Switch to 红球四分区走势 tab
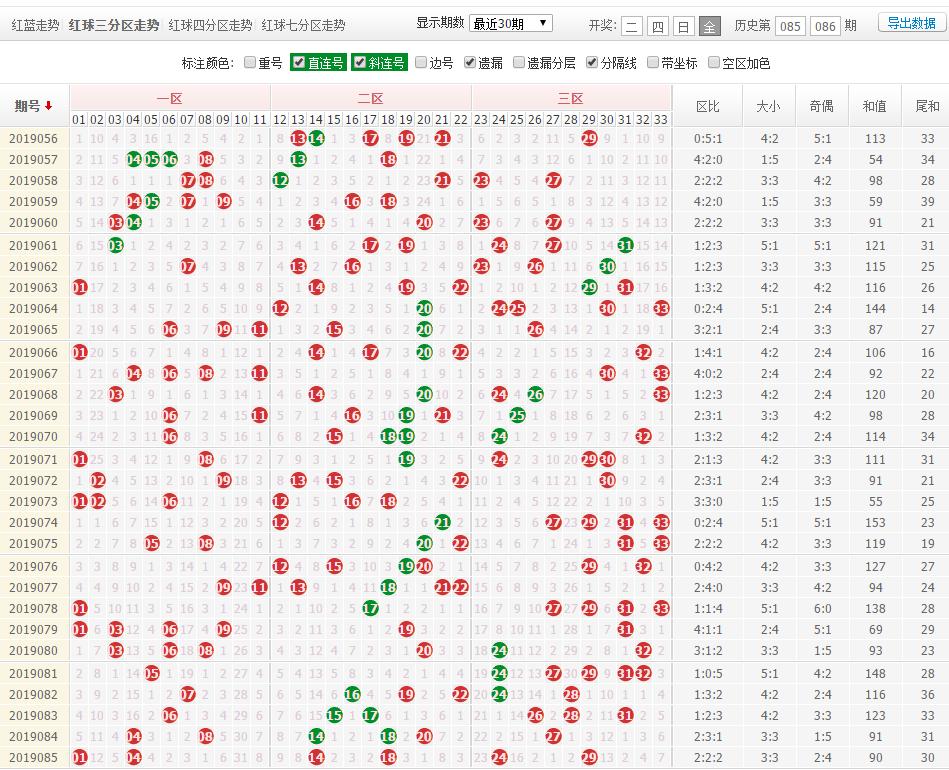This screenshot has height=770, width=949. (x=210, y=25)
